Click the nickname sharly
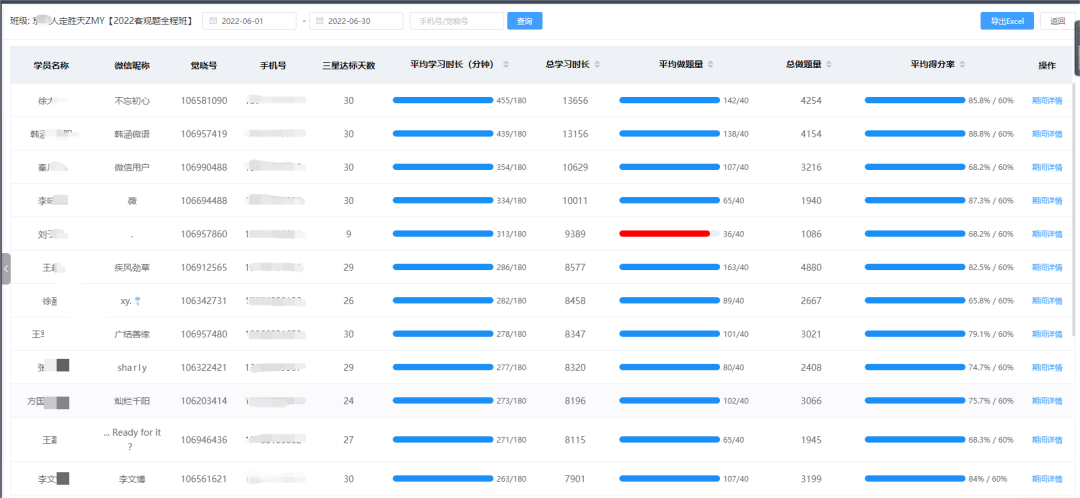This screenshot has width=1080, height=498. (x=132, y=368)
